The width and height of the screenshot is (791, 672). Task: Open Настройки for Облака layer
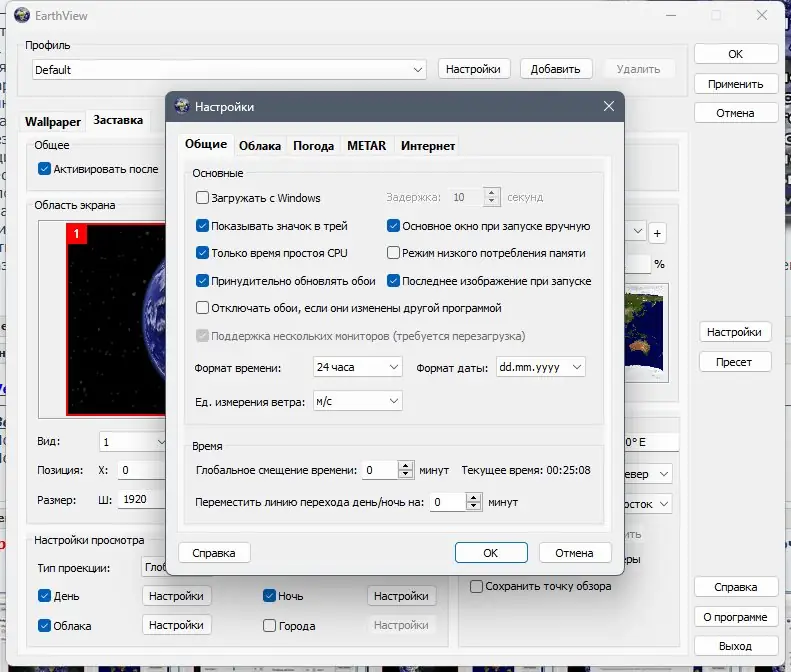(x=177, y=625)
